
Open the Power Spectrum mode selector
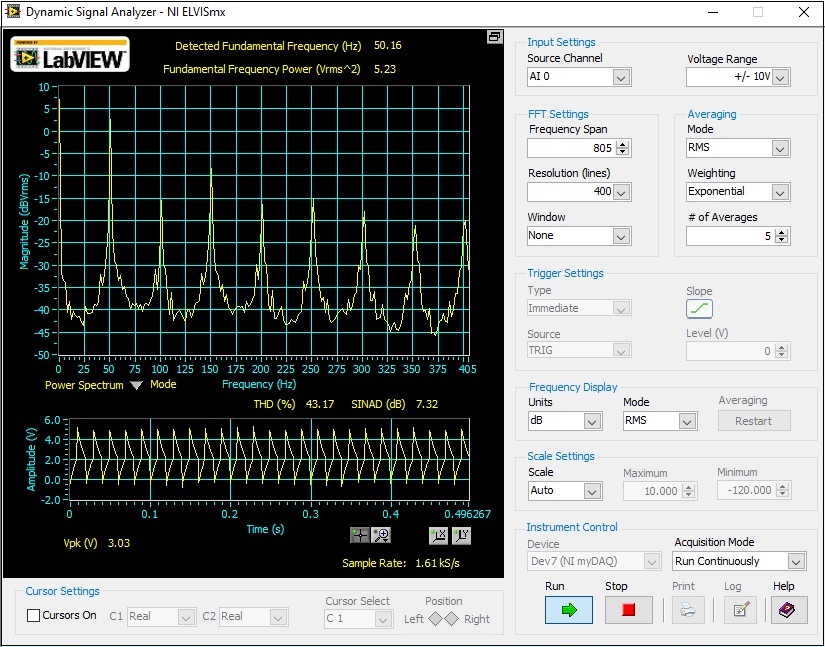pyautogui.click(x=136, y=385)
